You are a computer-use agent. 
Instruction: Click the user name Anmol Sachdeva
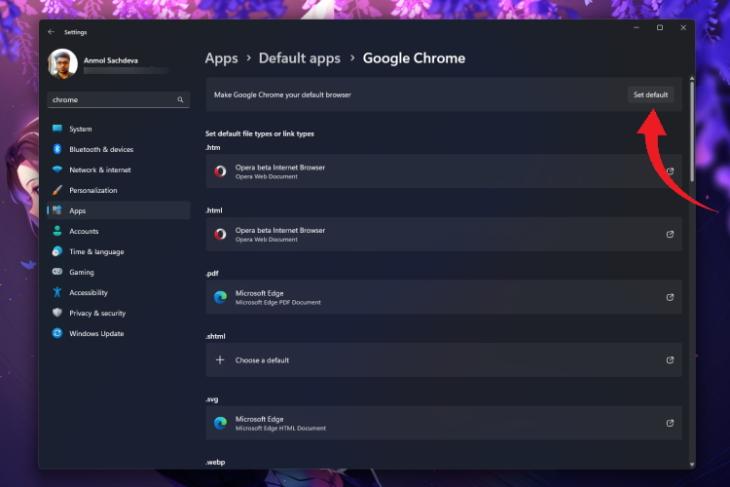coord(111,61)
